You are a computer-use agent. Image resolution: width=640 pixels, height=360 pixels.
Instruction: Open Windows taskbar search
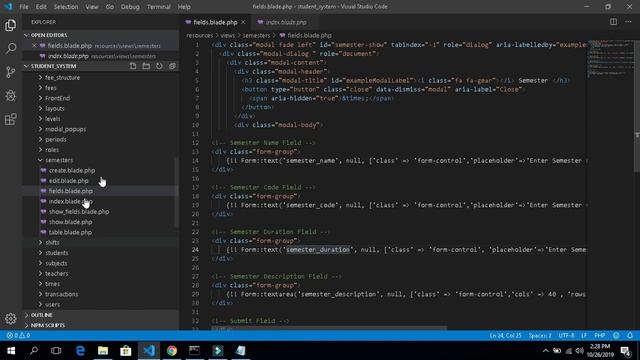point(34,351)
